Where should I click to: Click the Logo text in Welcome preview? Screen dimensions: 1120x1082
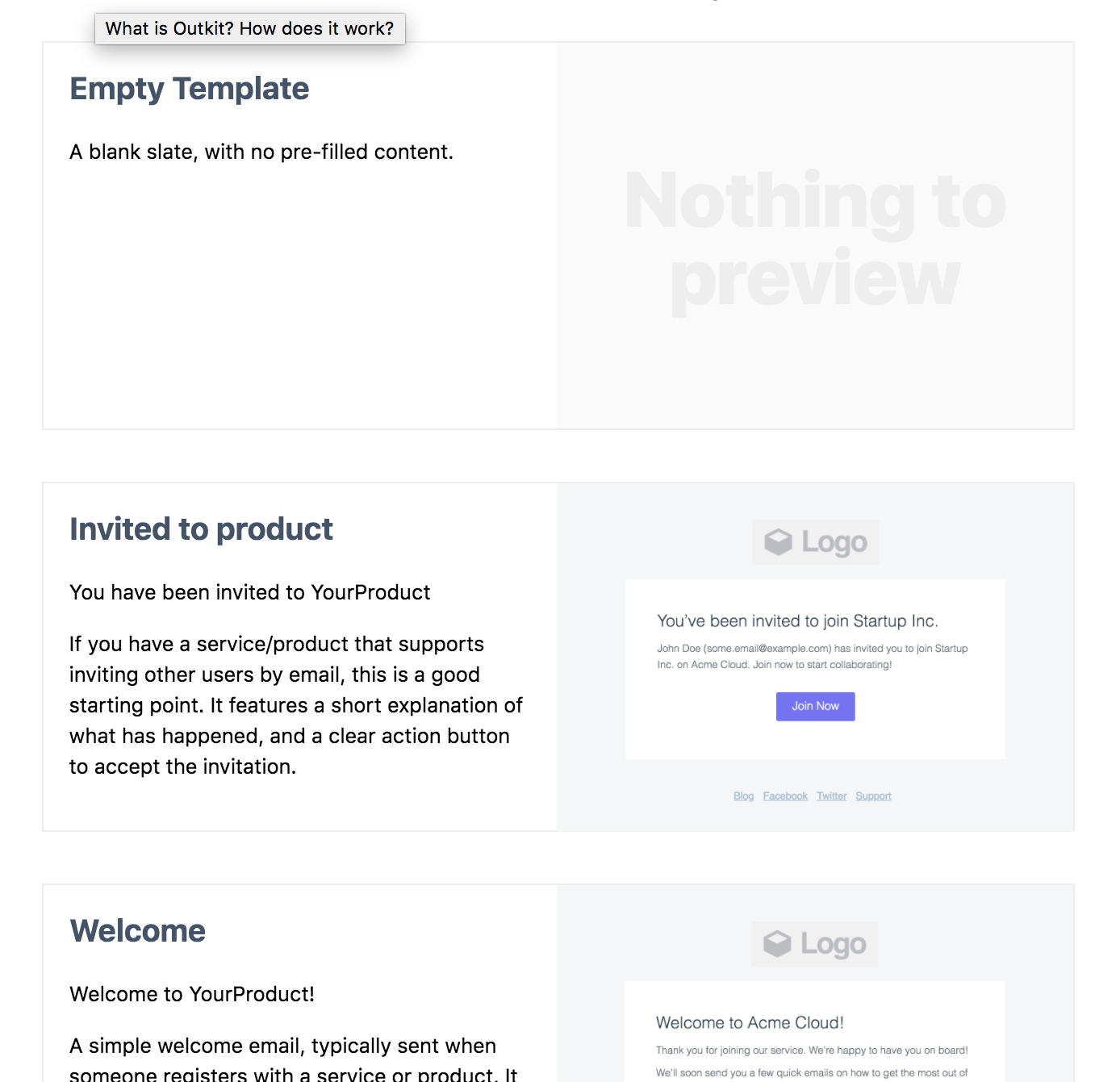click(x=834, y=945)
